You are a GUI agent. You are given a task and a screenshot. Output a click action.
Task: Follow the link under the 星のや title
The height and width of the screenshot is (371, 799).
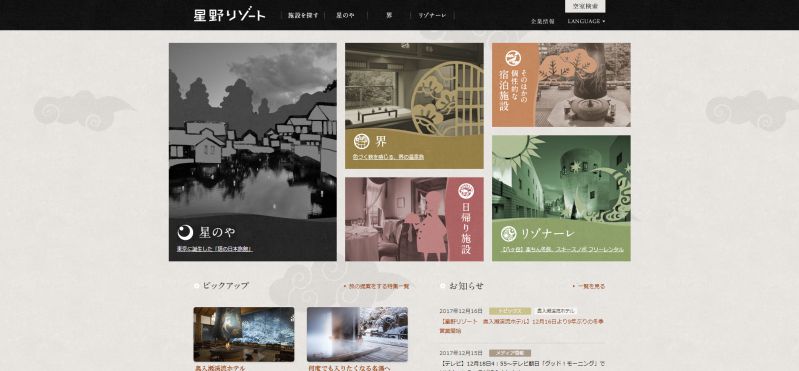click(215, 249)
